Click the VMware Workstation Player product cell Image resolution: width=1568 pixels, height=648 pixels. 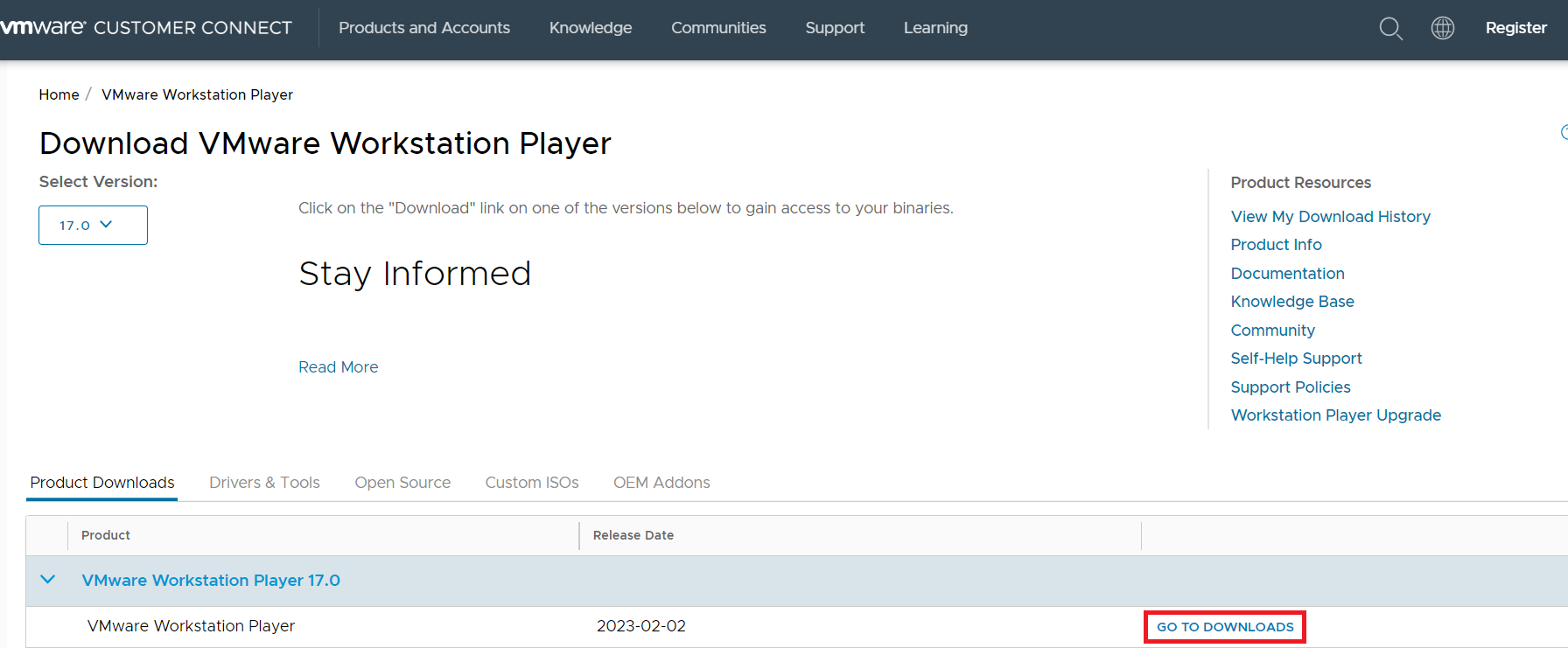tap(191, 626)
